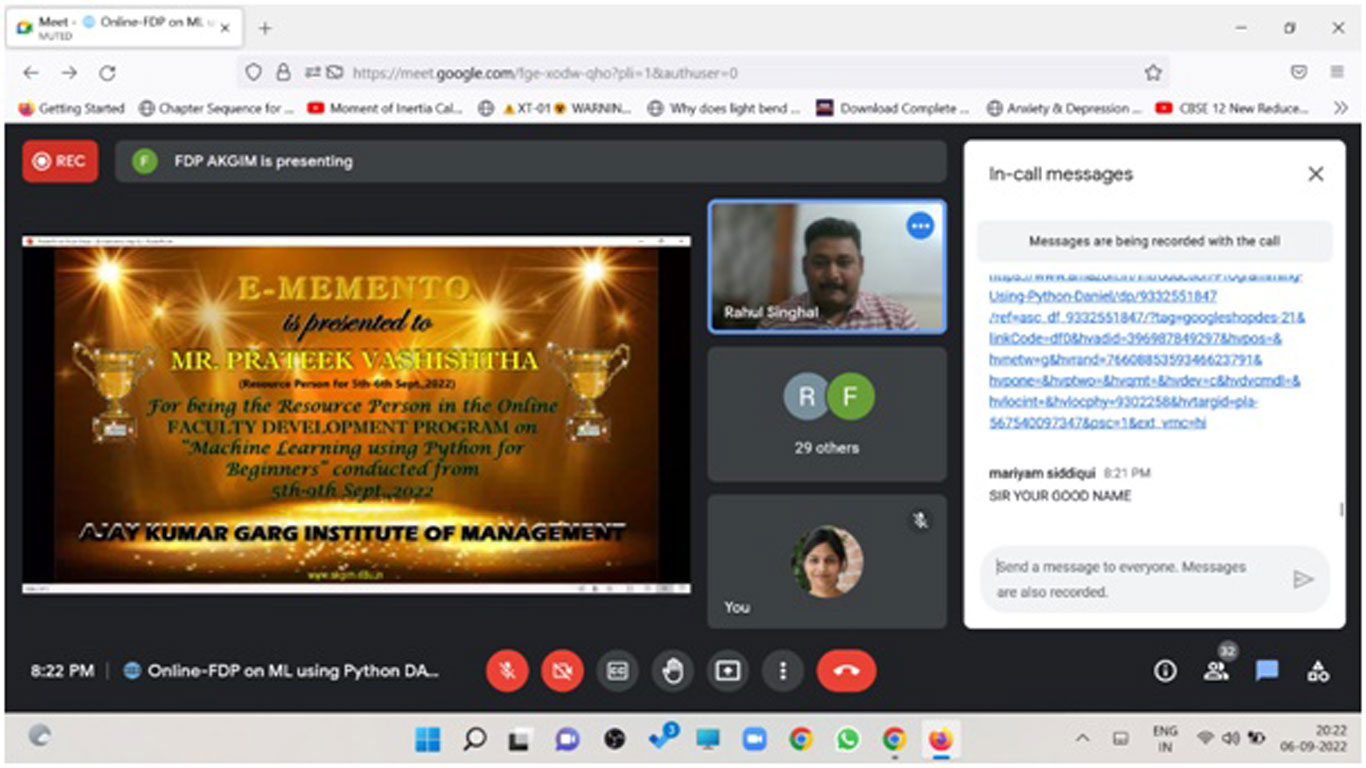The image size is (1366, 768).
Task: Close the Meet browser tab
Action: tap(225, 28)
